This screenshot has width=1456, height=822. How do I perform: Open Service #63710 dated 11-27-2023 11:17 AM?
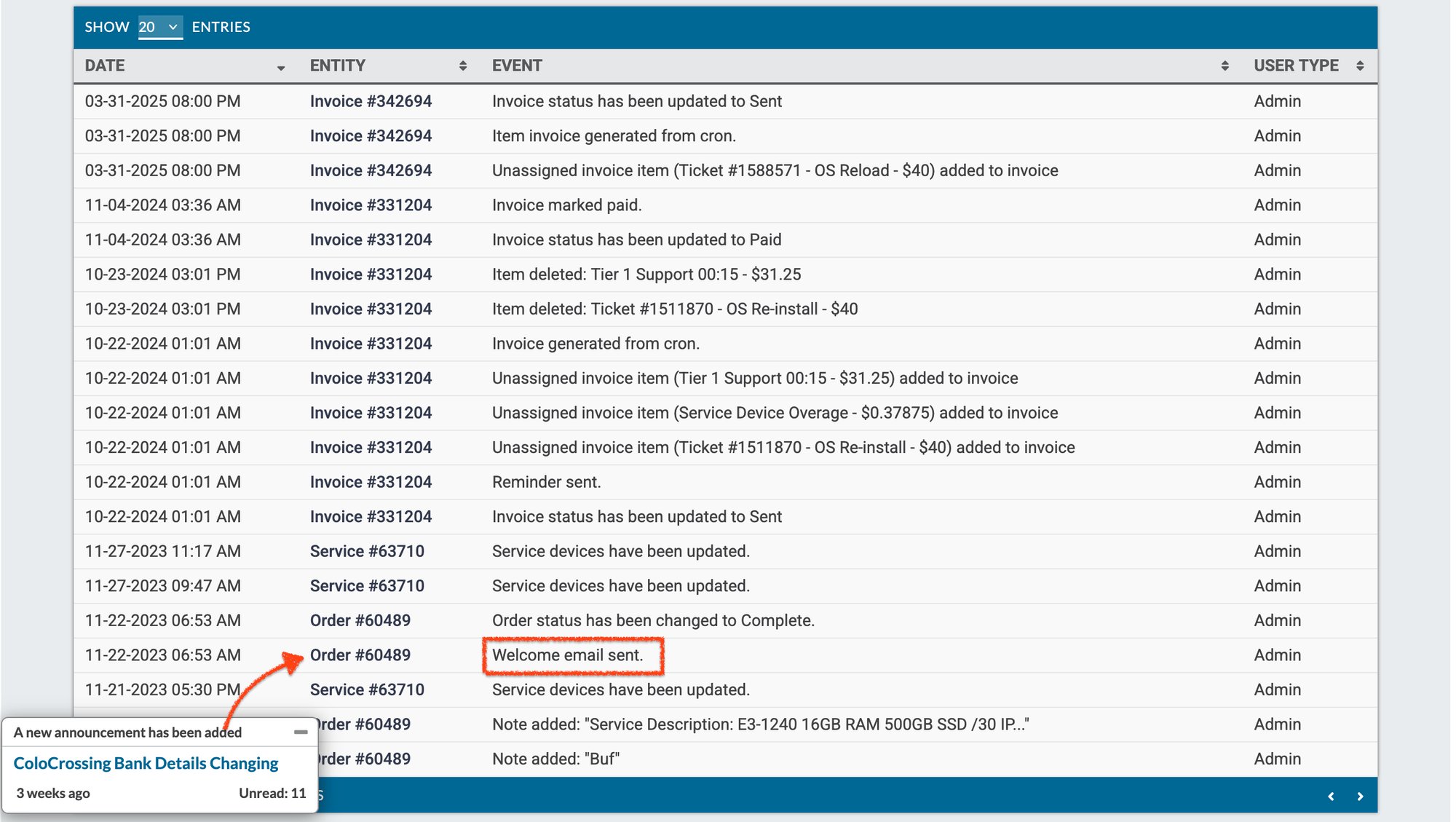[x=367, y=551]
